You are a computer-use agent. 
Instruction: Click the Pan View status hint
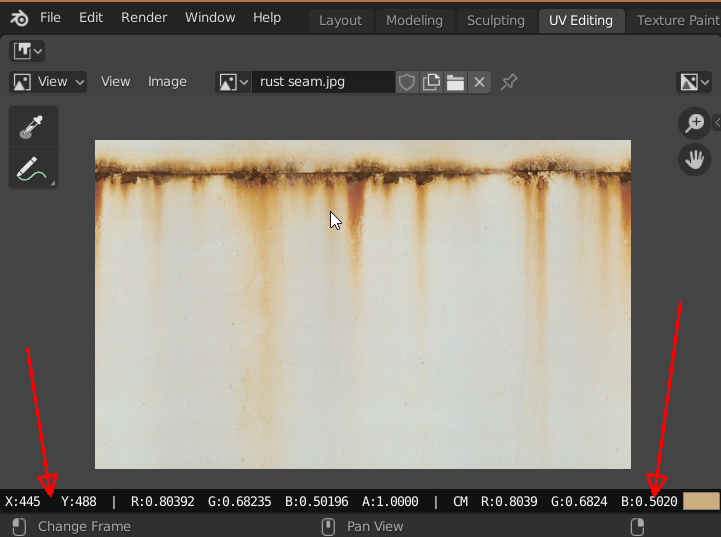[x=375, y=526]
